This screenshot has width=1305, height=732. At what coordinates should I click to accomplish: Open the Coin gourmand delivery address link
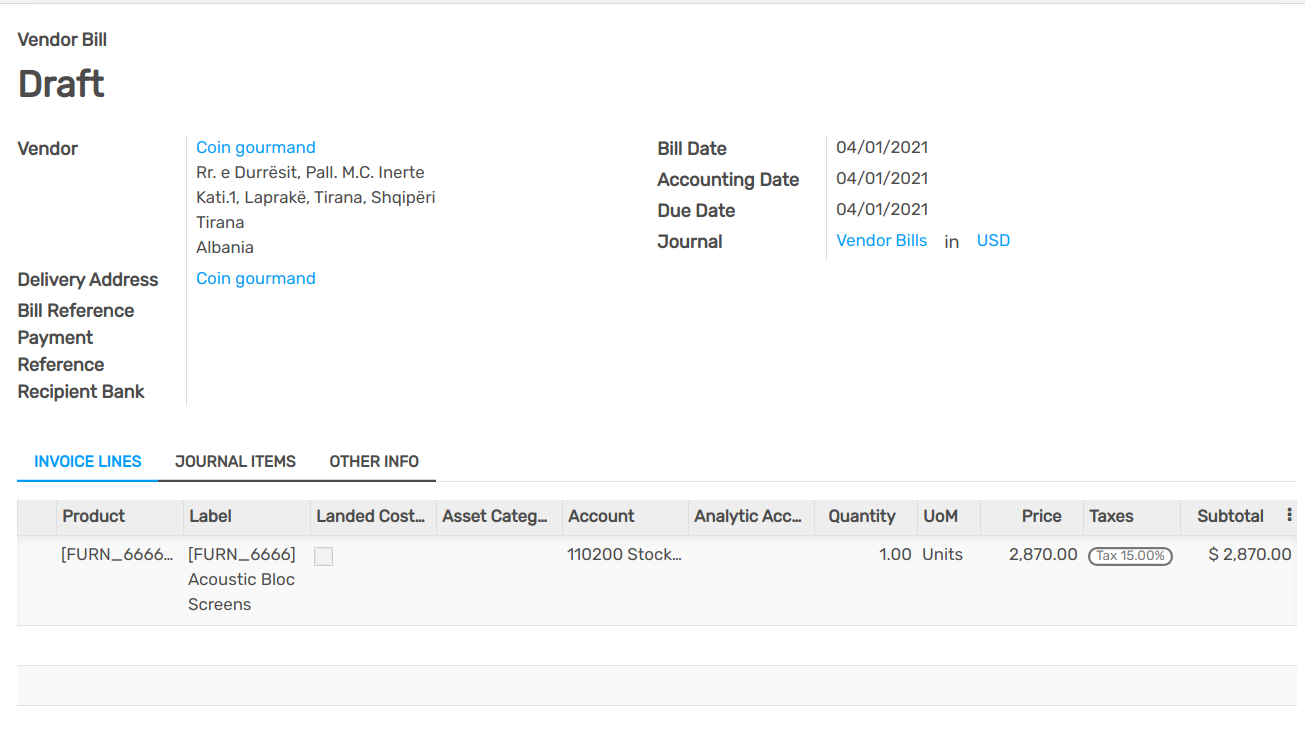tap(255, 278)
